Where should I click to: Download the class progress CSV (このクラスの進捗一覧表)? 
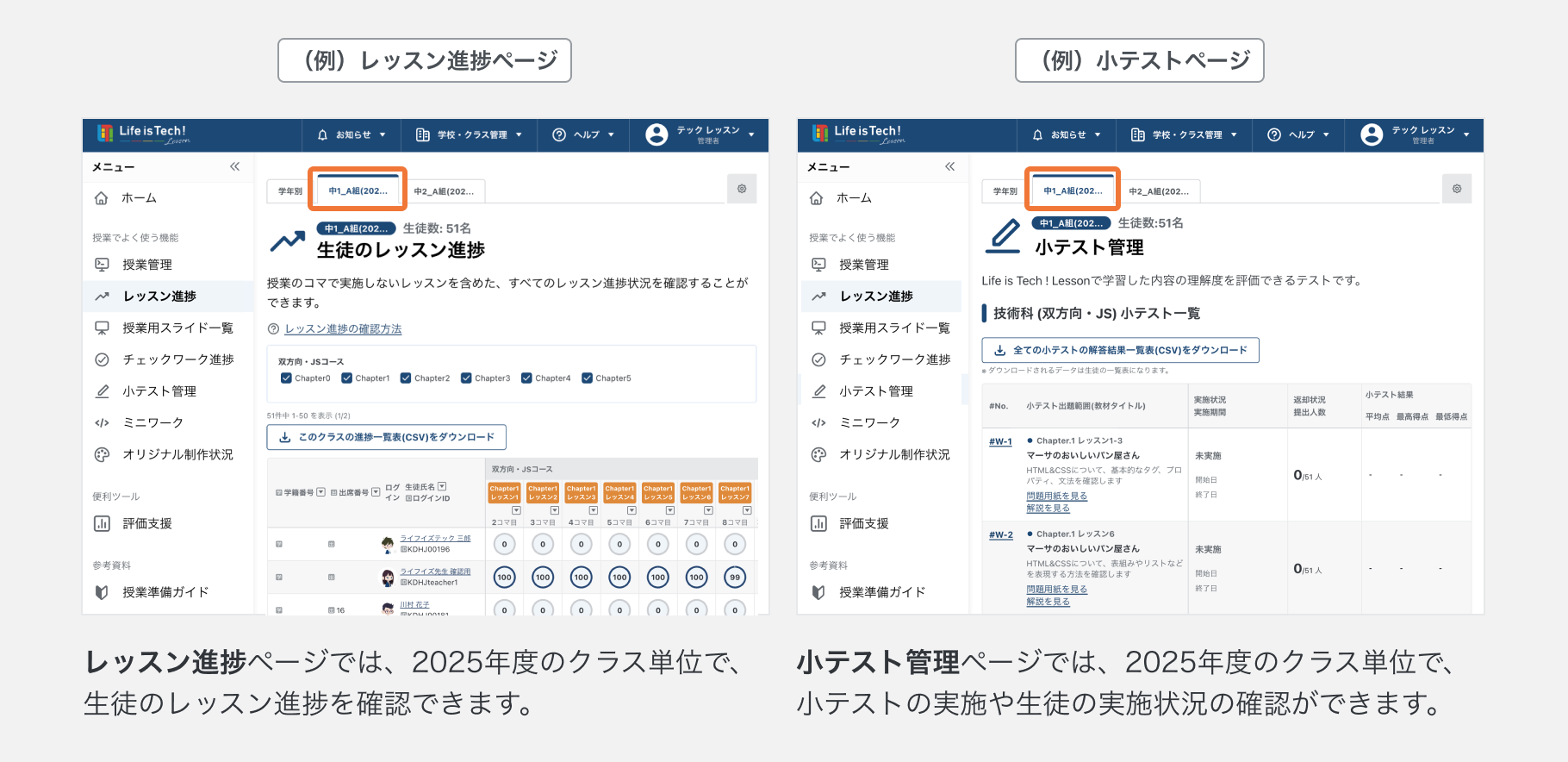click(387, 438)
